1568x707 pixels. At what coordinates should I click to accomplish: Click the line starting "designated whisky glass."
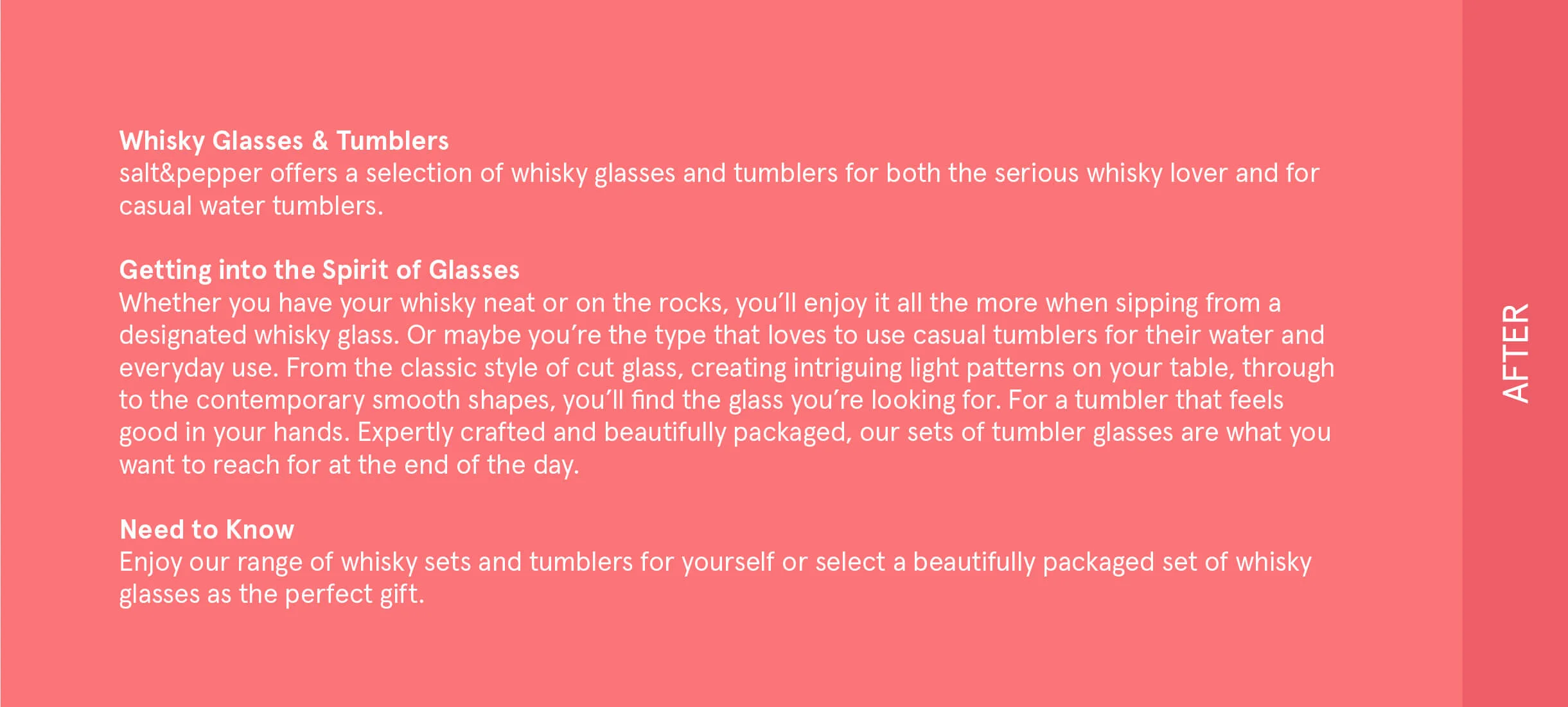721,335
